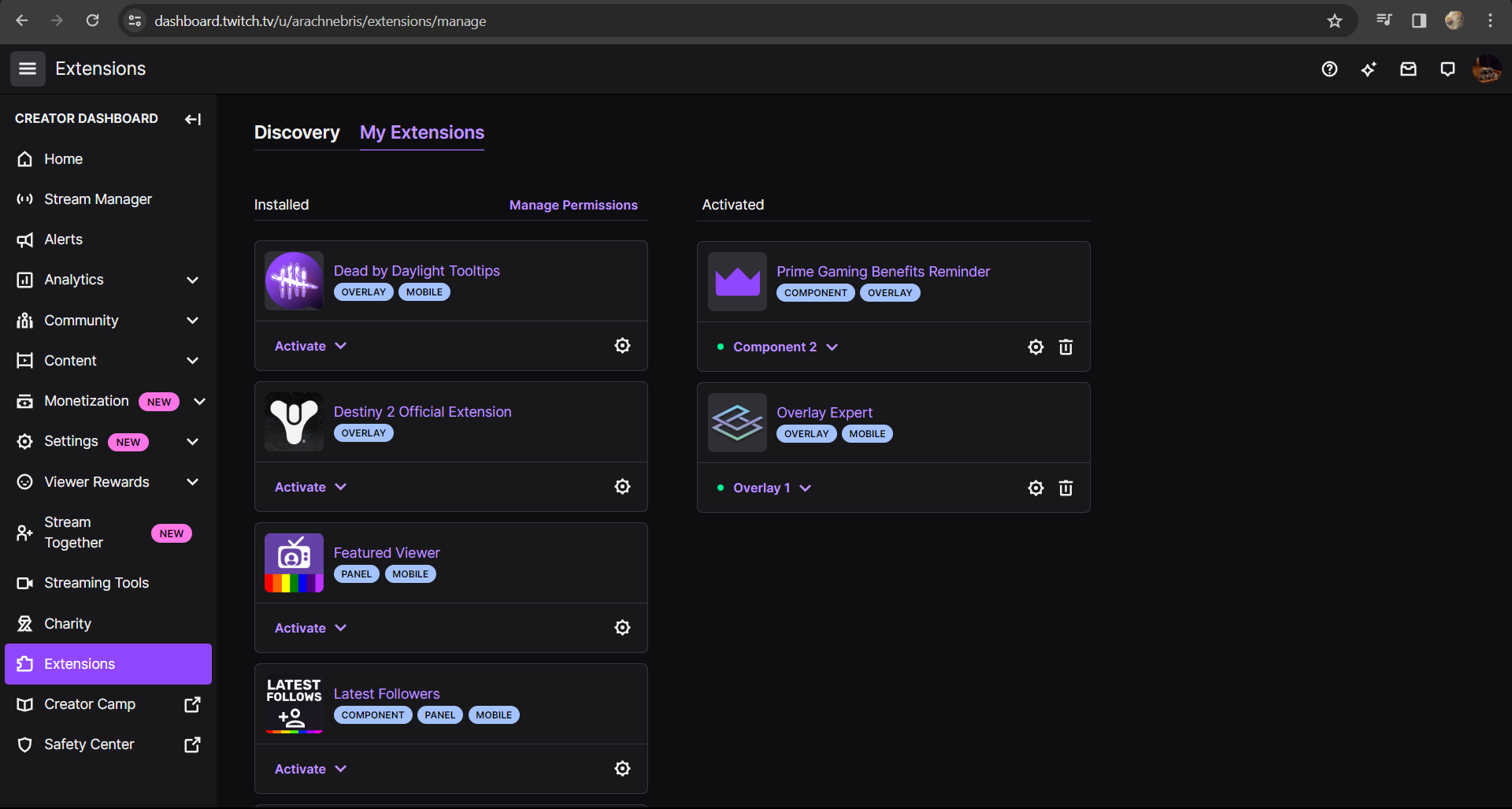
Task: Open the hamburger navigation menu
Action: (x=28, y=69)
